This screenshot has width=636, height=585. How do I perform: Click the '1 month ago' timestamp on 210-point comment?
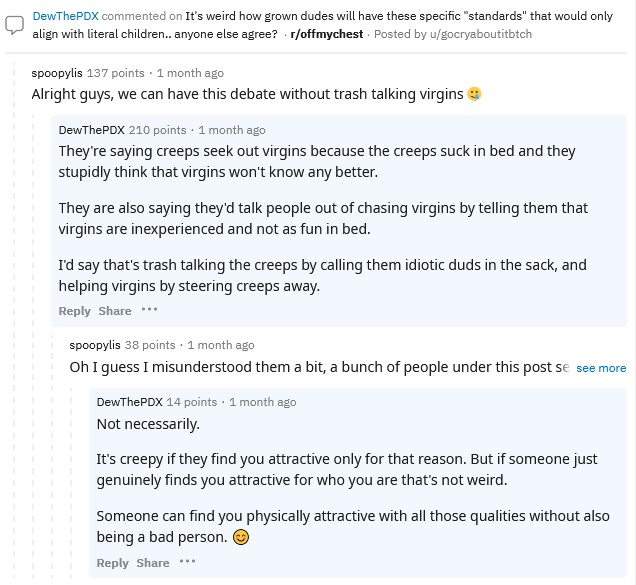click(232, 130)
